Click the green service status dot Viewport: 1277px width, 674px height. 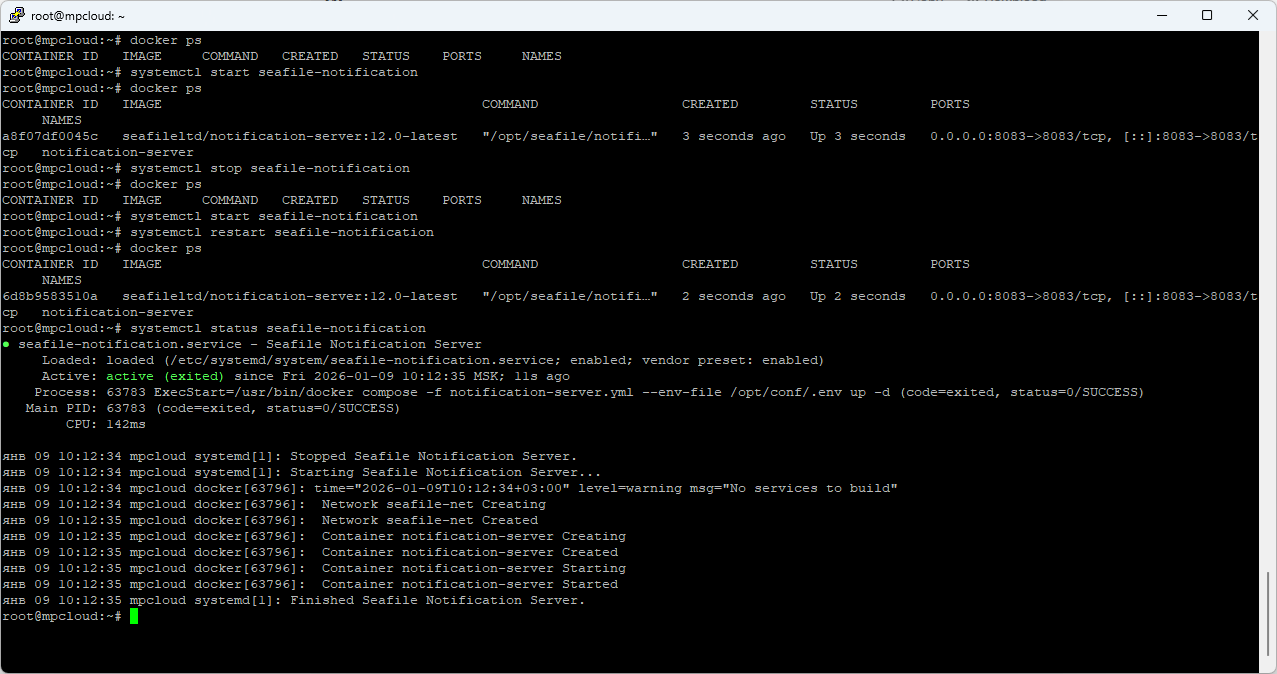coord(6,344)
